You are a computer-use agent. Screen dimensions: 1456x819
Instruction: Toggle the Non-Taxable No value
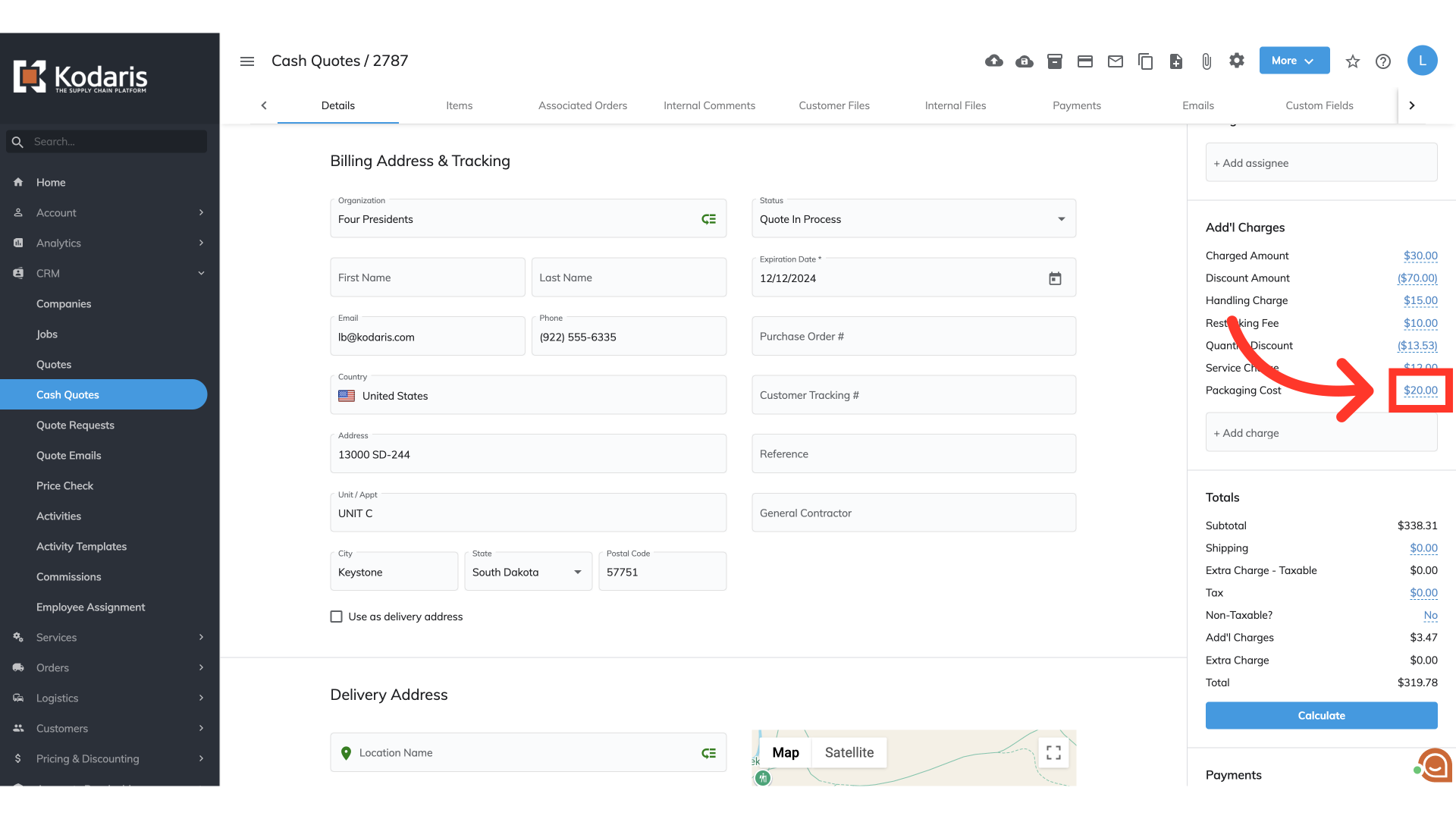[x=1429, y=615]
